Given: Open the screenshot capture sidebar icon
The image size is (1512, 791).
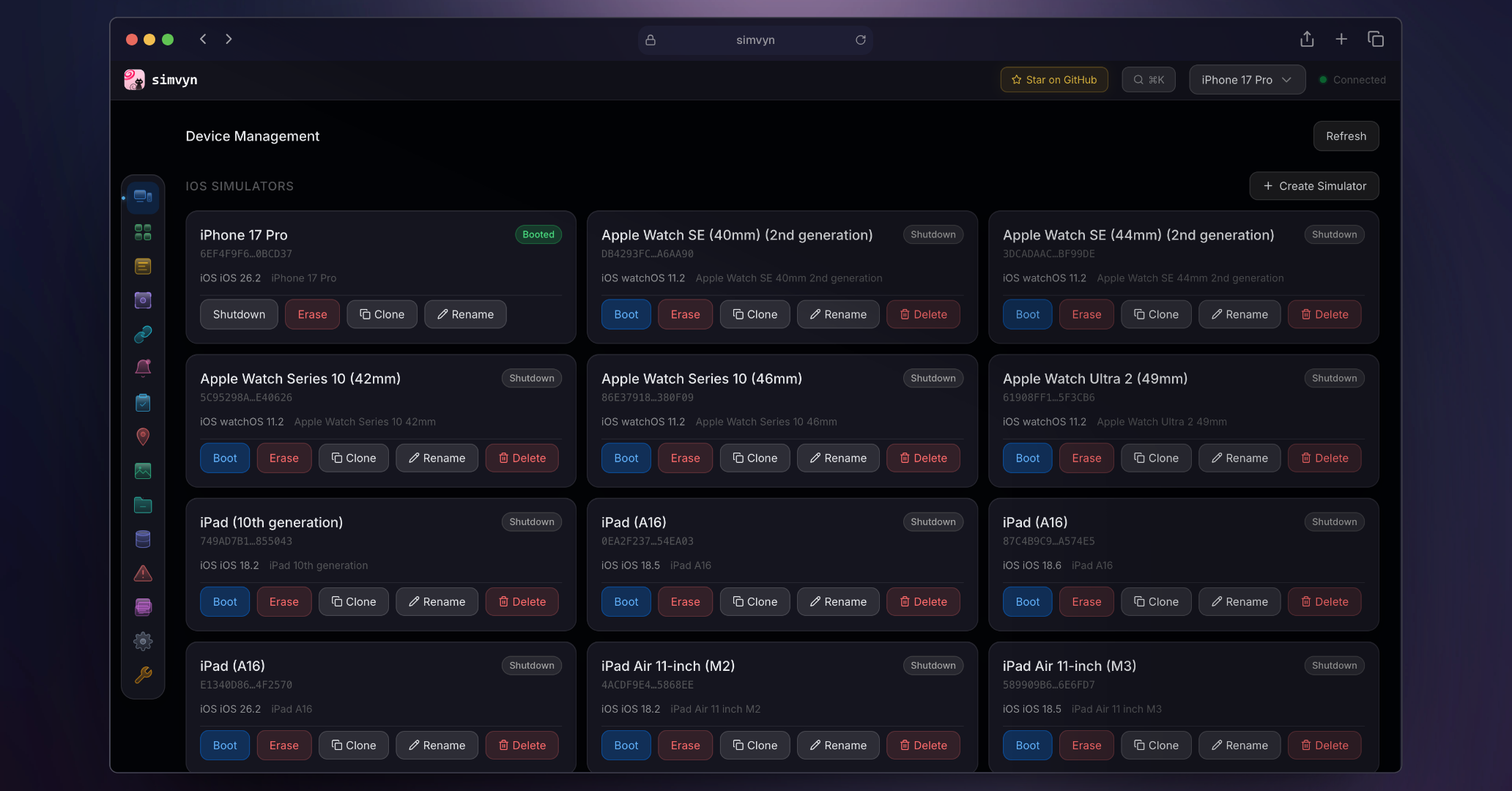Looking at the screenshot, I should (x=143, y=300).
